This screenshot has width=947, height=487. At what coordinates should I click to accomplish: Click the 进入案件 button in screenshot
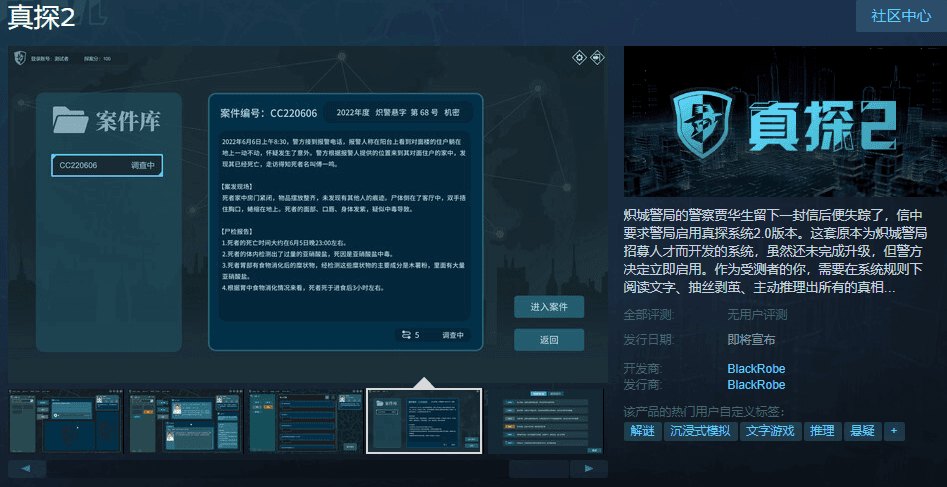[549, 307]
